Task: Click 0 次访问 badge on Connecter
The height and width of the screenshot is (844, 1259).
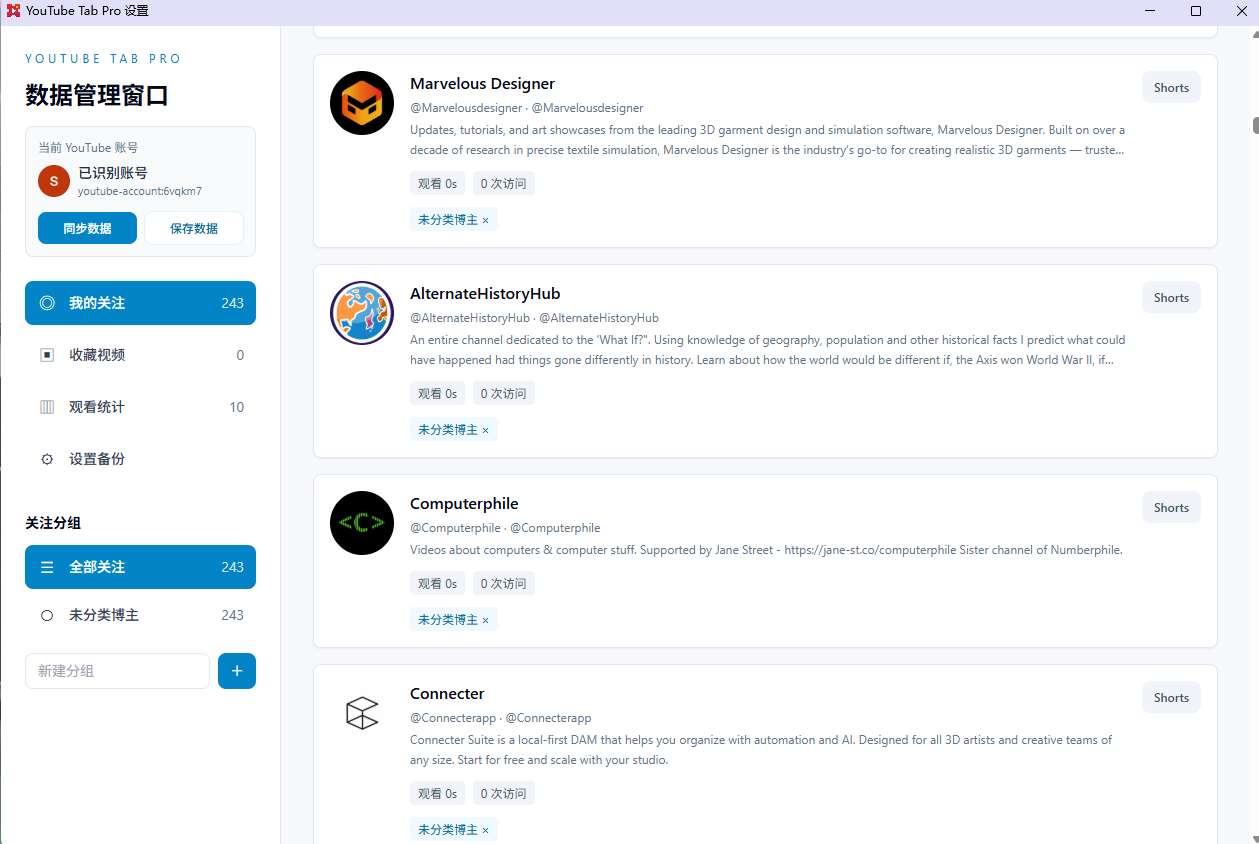Action: (503, 793)
